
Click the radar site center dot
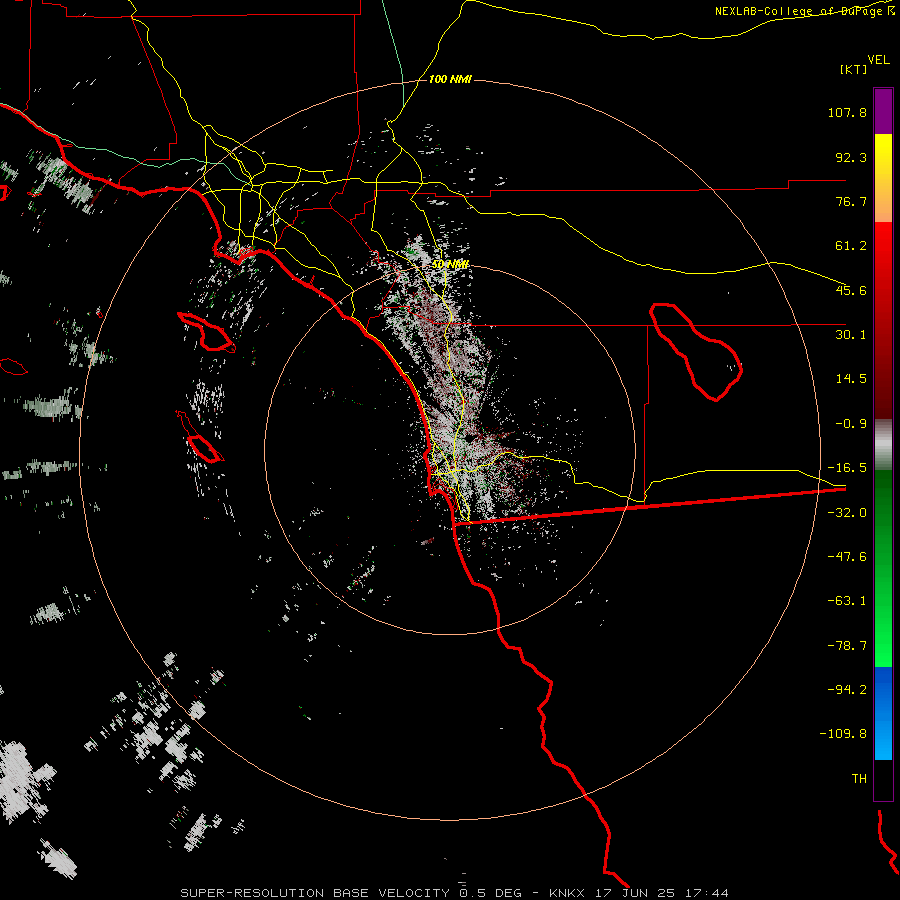point(470,439)
